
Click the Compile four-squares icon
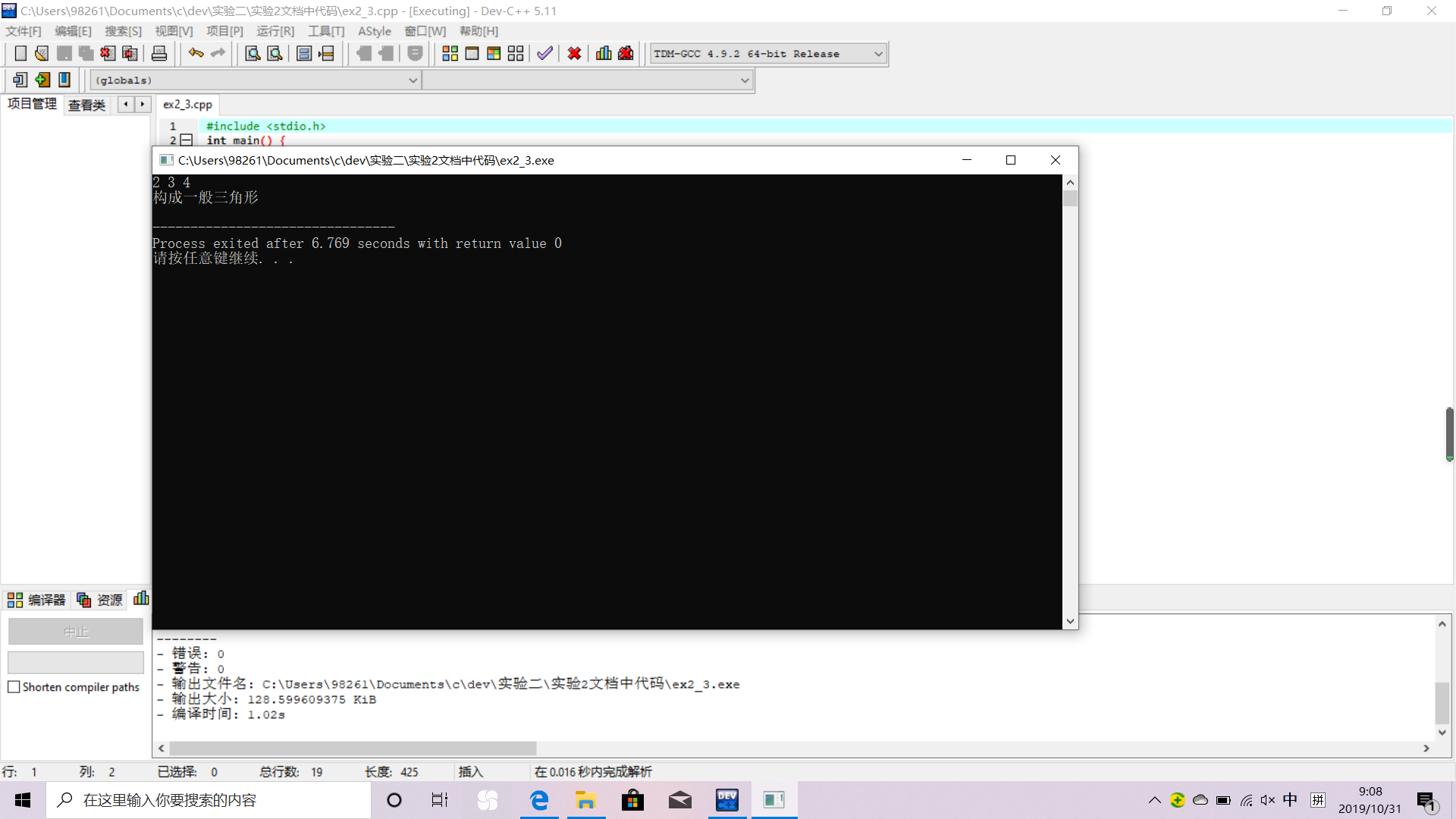tap(450, 54)
